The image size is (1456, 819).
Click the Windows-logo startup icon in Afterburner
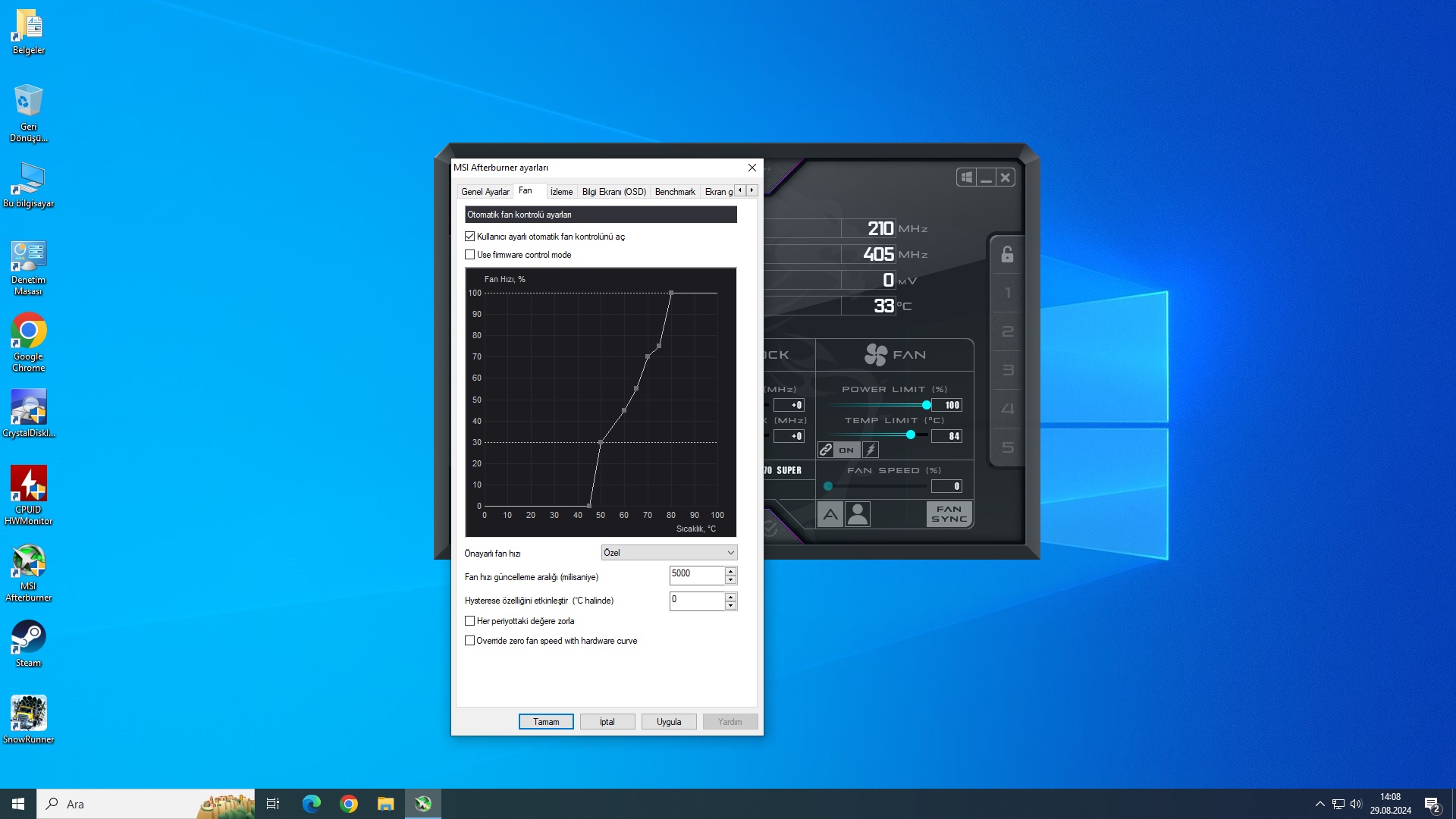(966, 177)
